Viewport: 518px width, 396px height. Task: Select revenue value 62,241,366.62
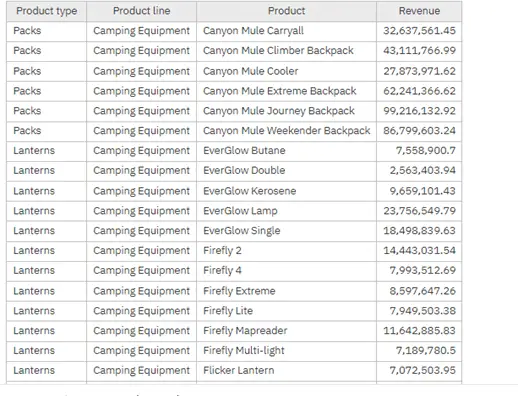coord(419,91)
